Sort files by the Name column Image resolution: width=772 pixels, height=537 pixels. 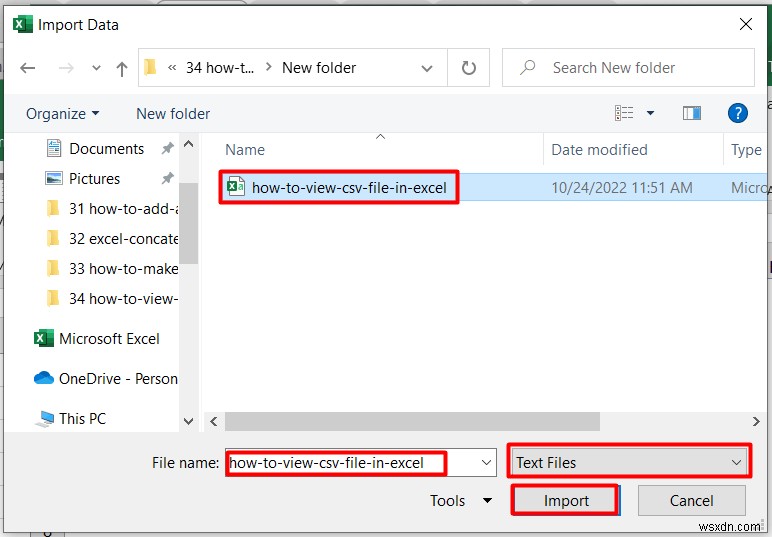pyautogui.click(x=245, y=150)
